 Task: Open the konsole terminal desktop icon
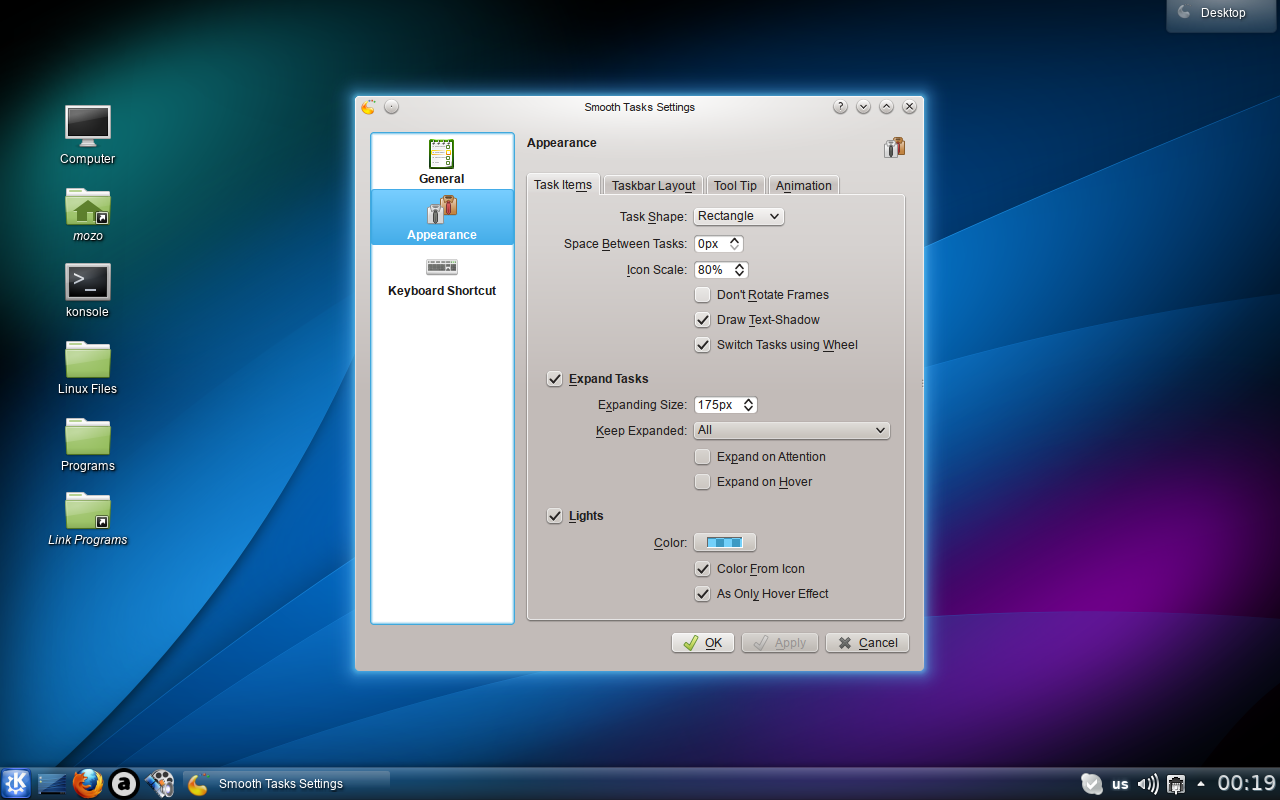click(88, 283)
